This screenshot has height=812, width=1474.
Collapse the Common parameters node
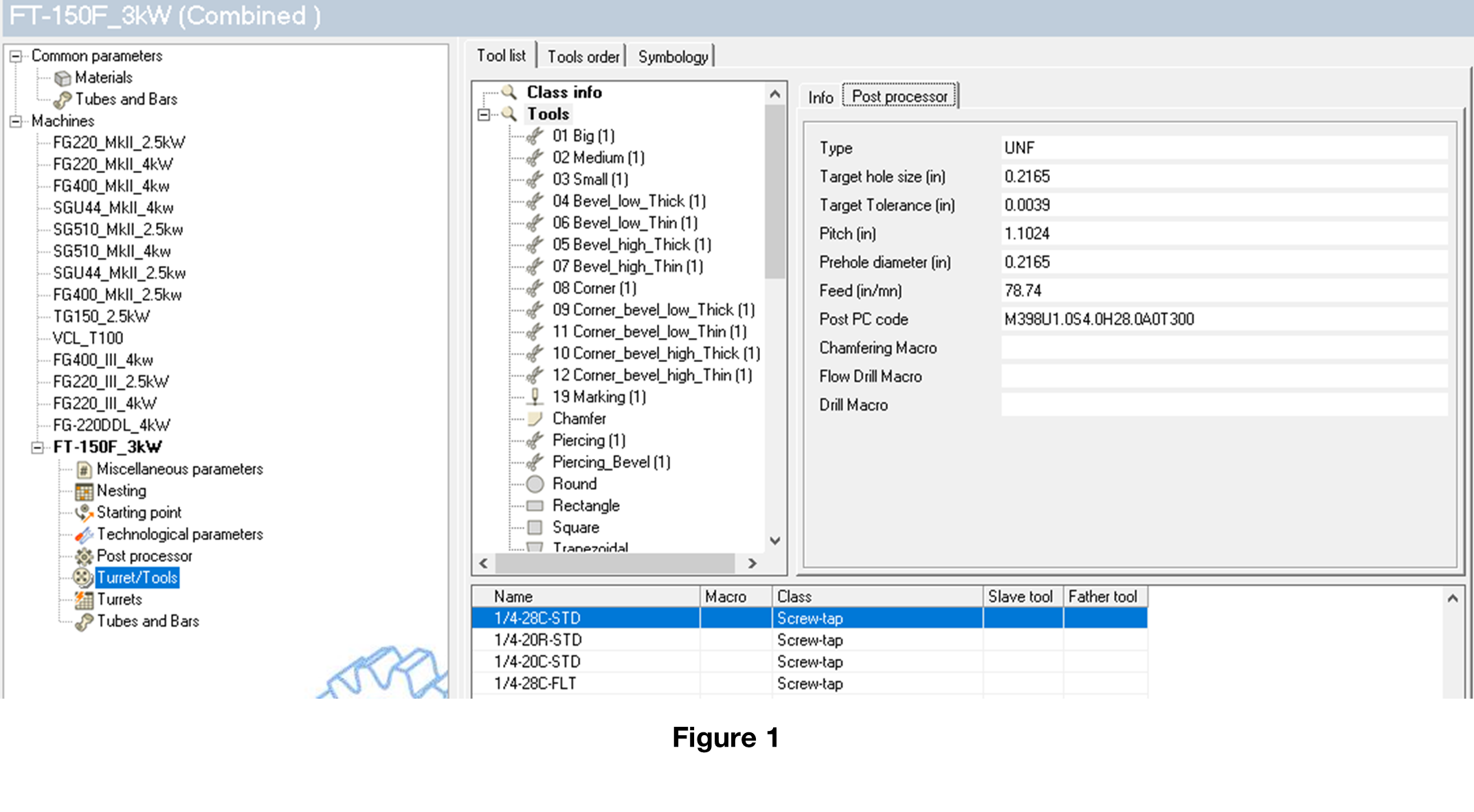tap(16, 56)
